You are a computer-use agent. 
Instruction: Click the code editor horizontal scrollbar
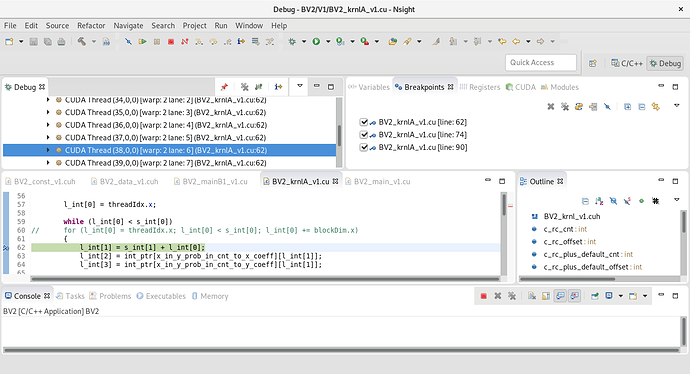tap(265, 279)
